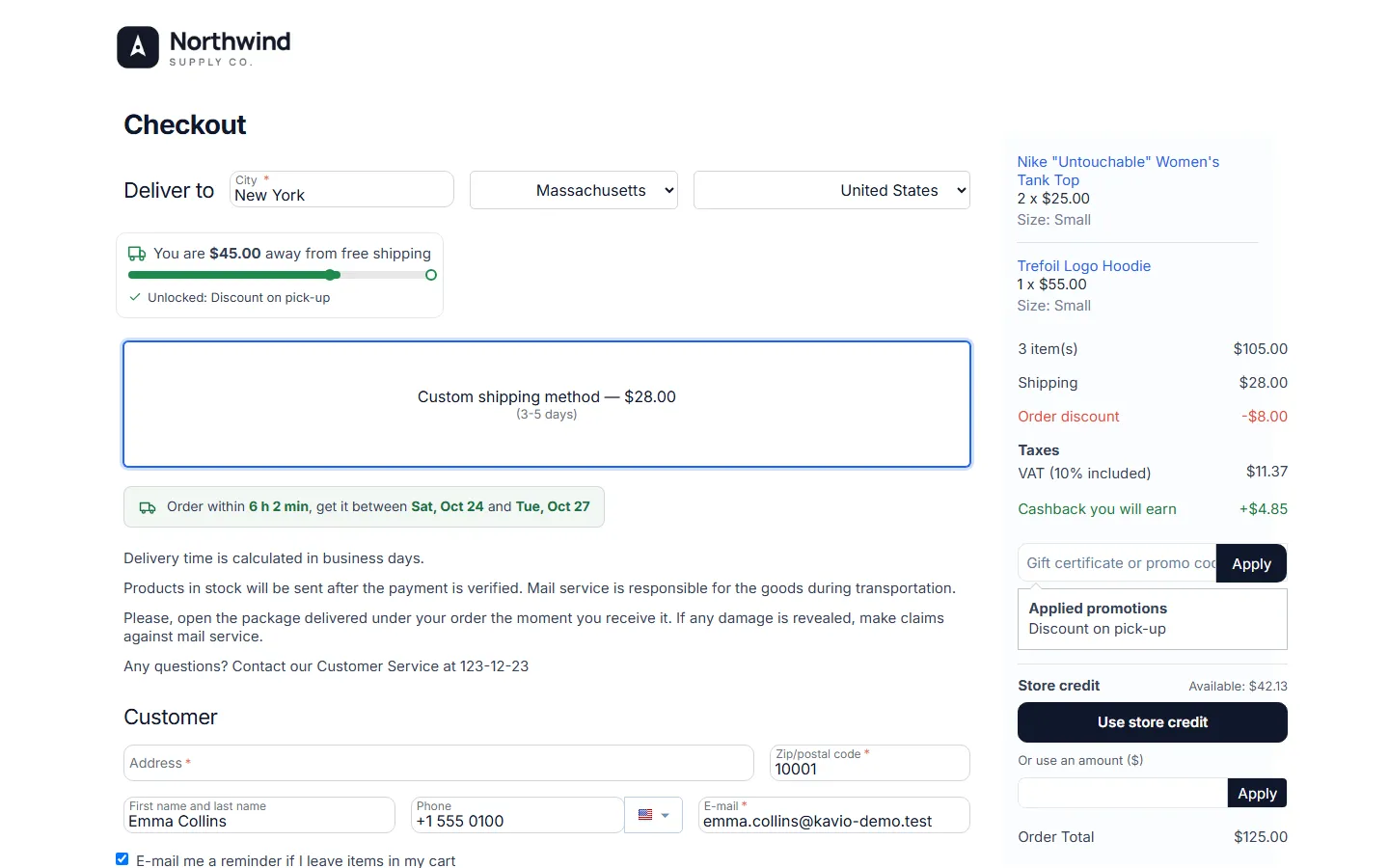Click the free shipping progress bar

[283, 275]
